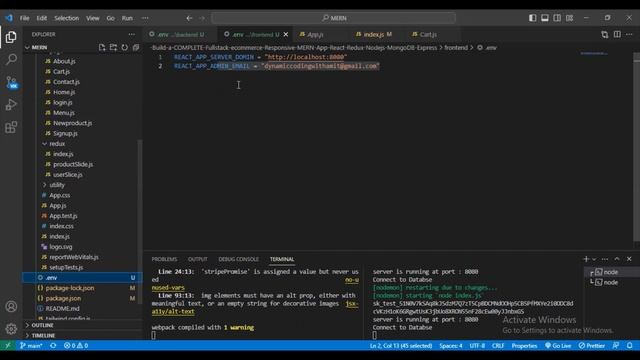Open changes for the .env file
The height and width of the screenshot is (360, 640).
(604, 35)
